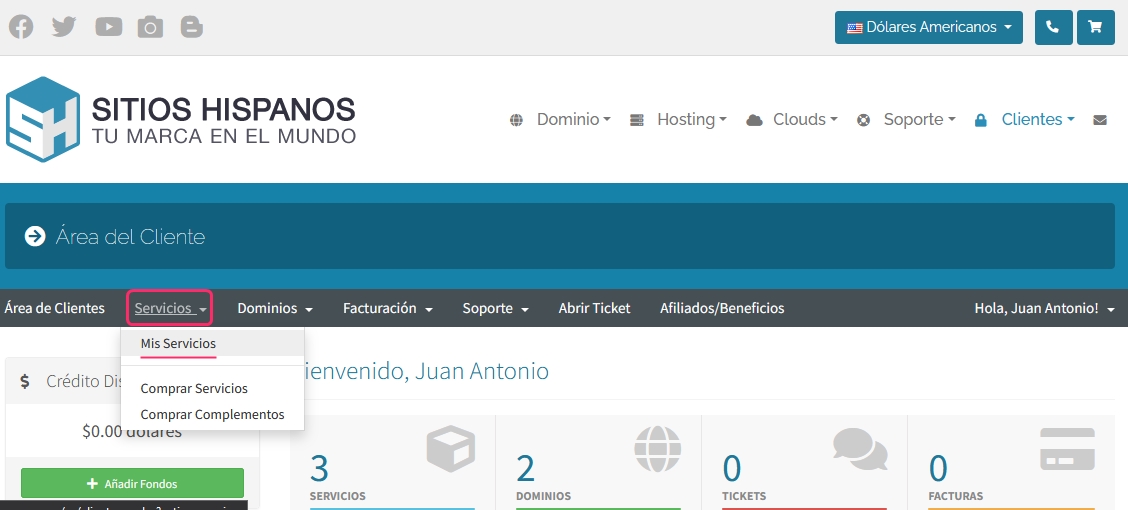The height and width of the screenshot is (510, 1128).
Task: Open the Hola, Juan Antonio user menu
Action: (x=1044, y=308)
